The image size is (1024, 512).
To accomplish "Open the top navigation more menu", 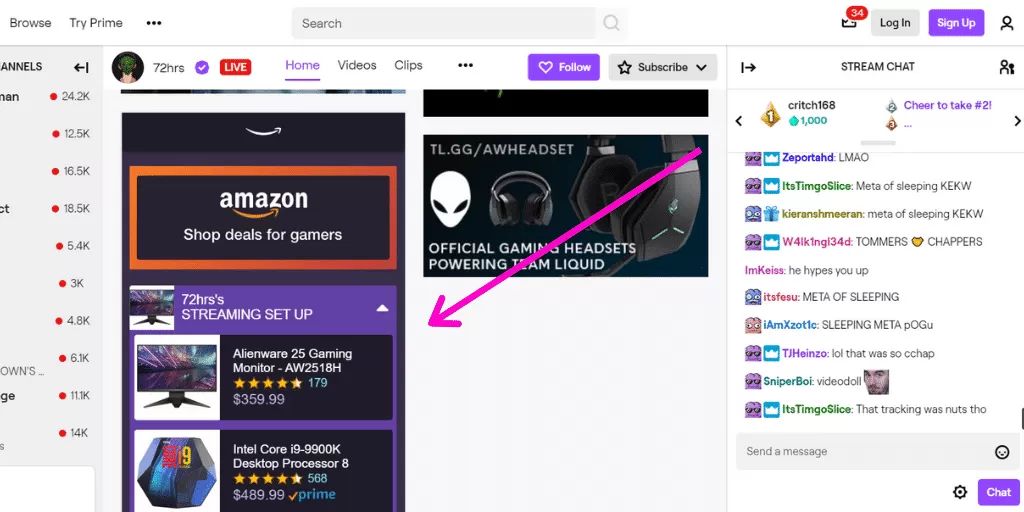I will click(x=153, y=23).
